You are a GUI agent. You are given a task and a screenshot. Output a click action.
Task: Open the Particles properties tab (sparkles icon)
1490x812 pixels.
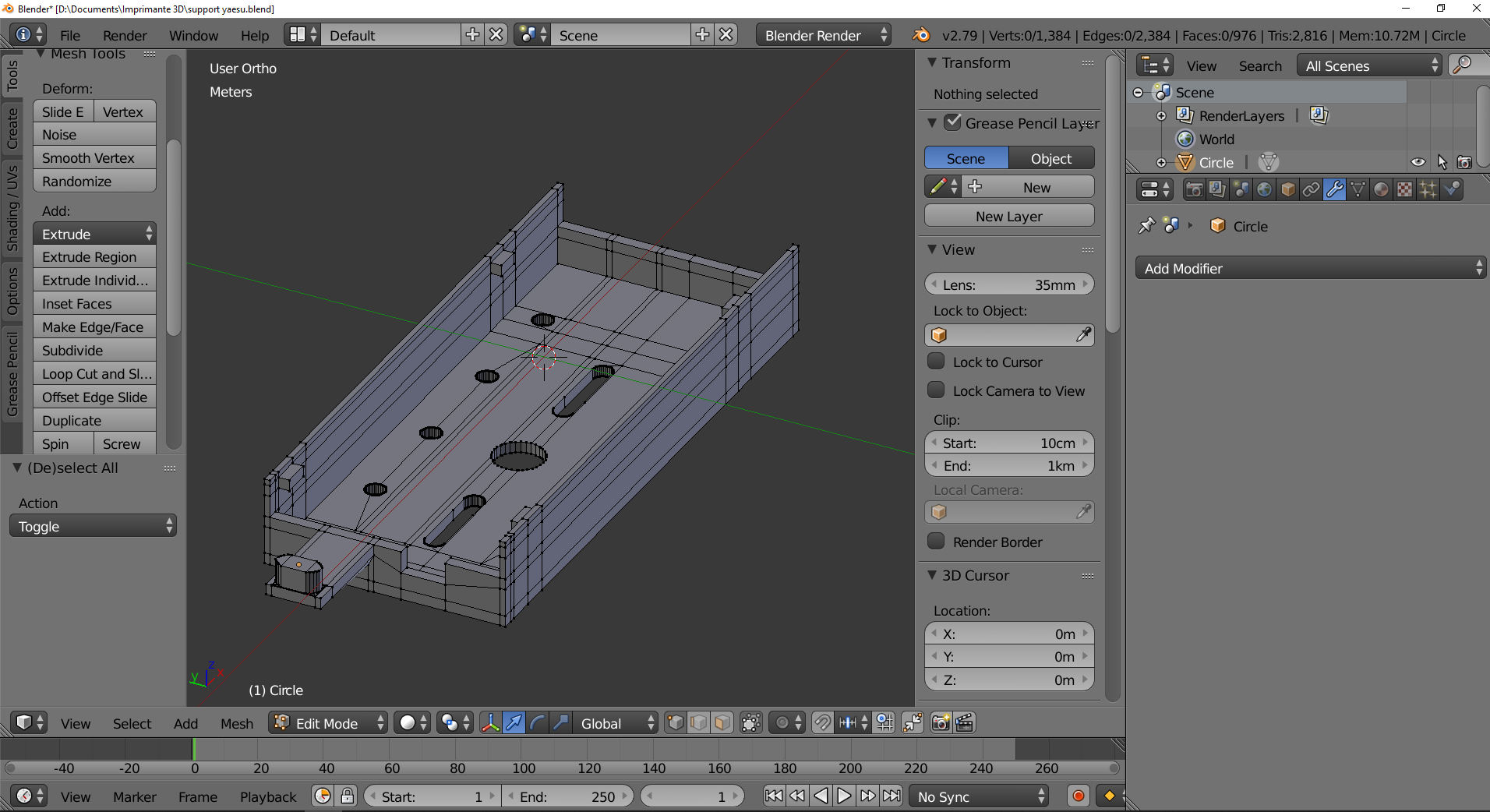[x=1428, y=189]
